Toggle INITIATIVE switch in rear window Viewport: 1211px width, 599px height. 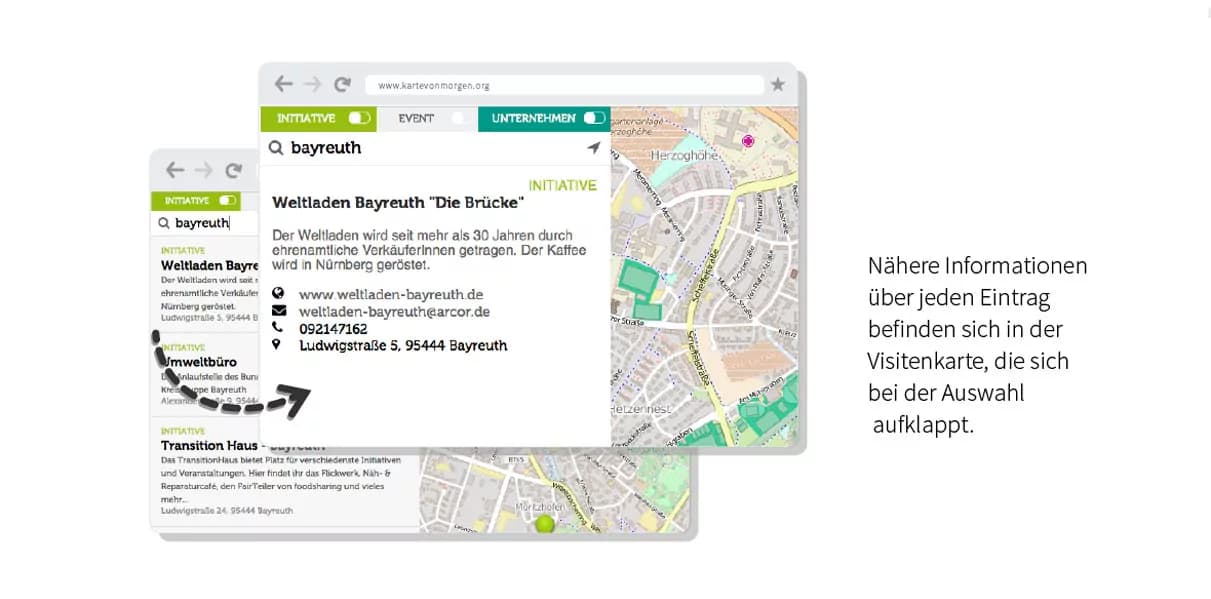[x=228, y=201]
